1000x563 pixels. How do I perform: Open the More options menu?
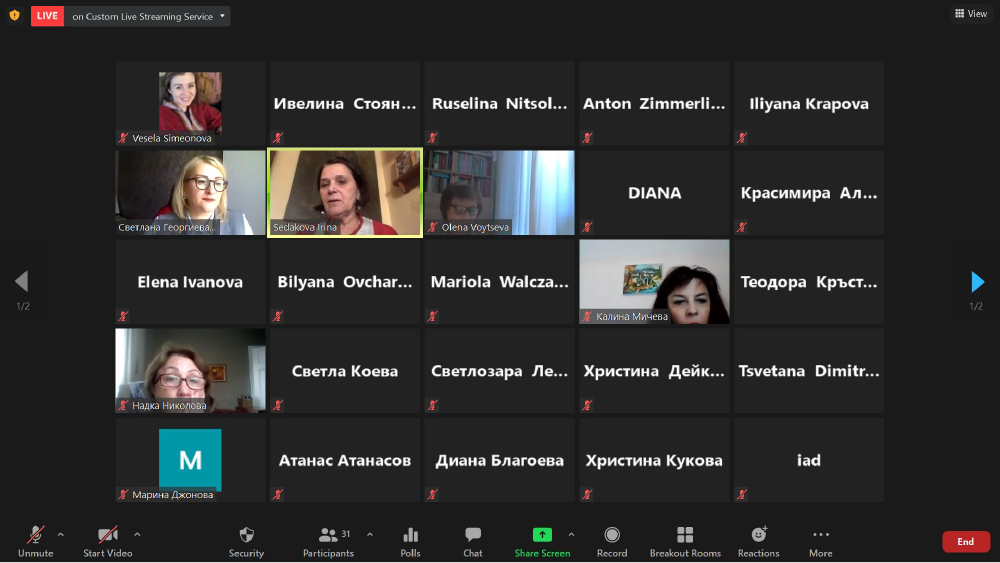click(821, 536)
